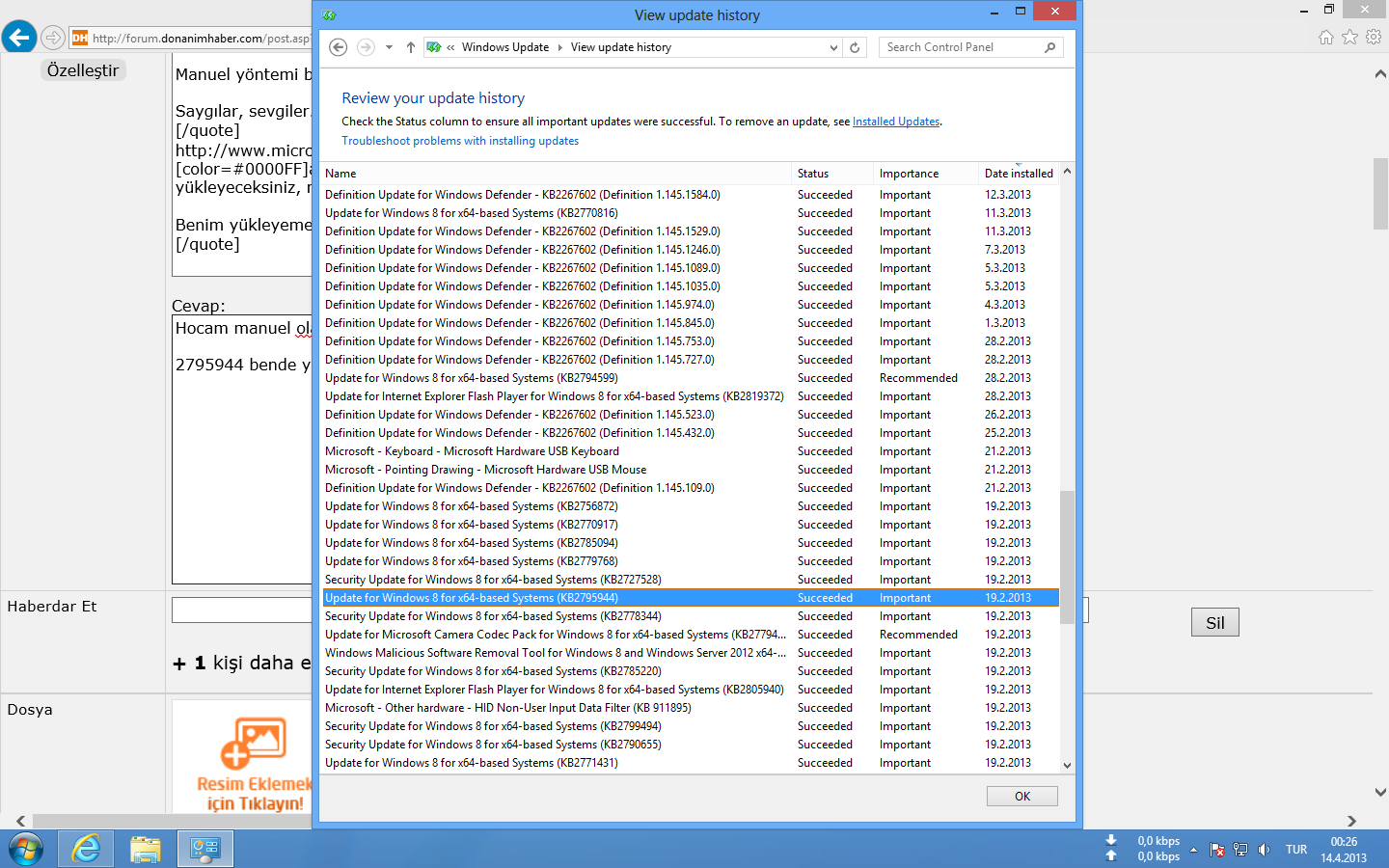Click the Back arrow in update history window
The height and width of the screenshot is (868, 1389).
pos(339,47)
